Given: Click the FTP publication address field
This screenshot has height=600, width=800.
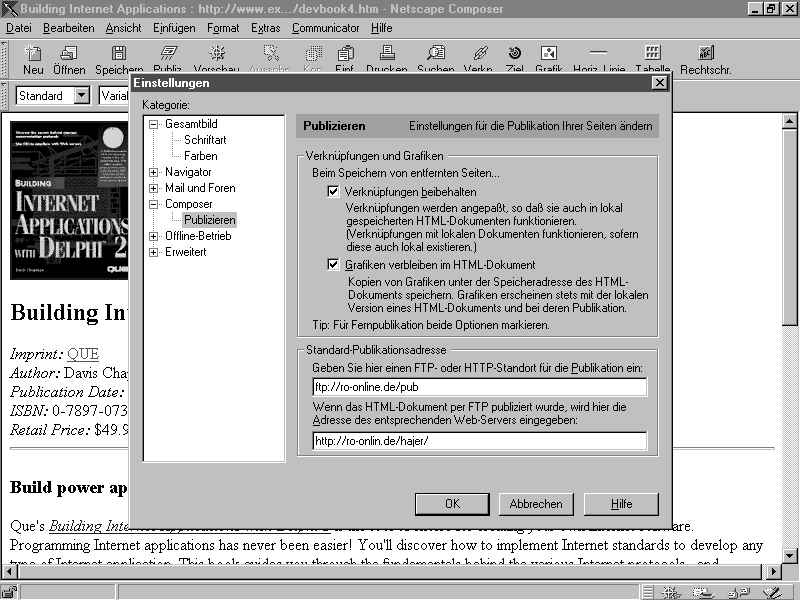Looking at the screenshot, I should [479, 387].
